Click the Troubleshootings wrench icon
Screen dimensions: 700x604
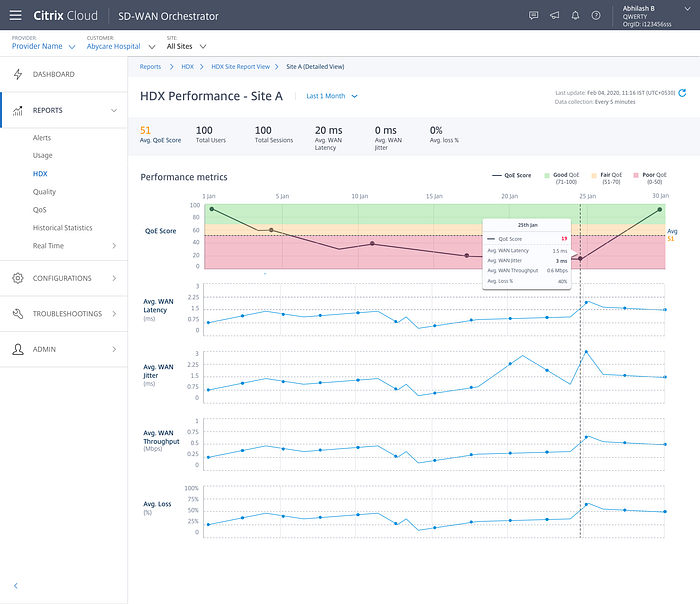18,314
